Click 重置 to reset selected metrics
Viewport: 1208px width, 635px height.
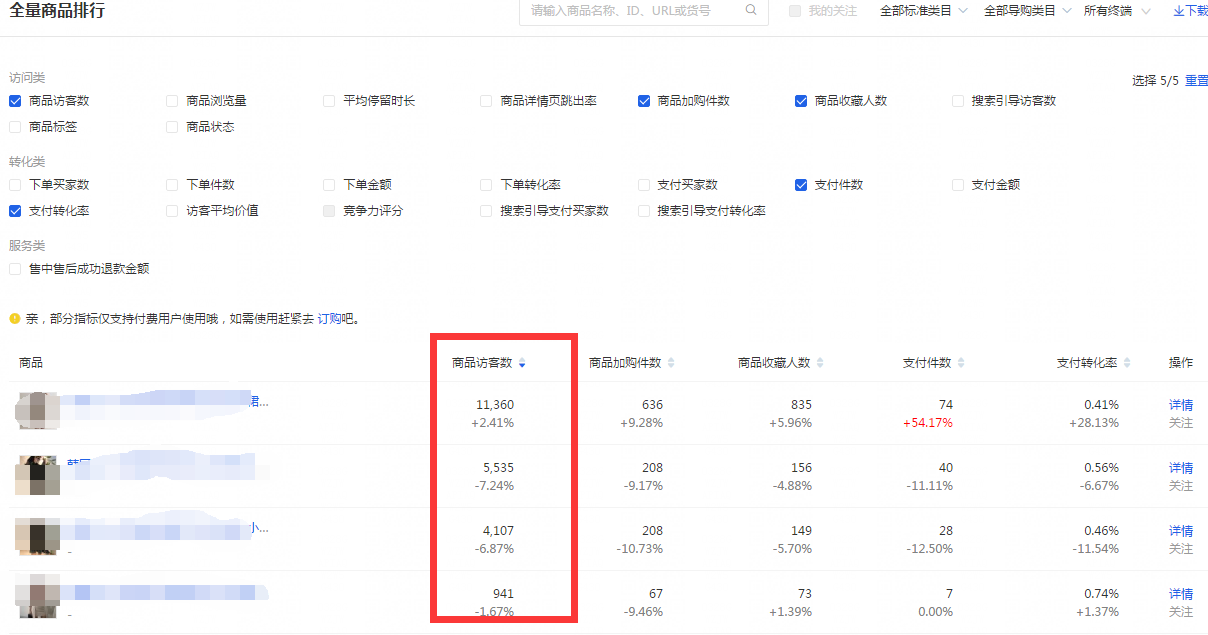point(1196,81)
